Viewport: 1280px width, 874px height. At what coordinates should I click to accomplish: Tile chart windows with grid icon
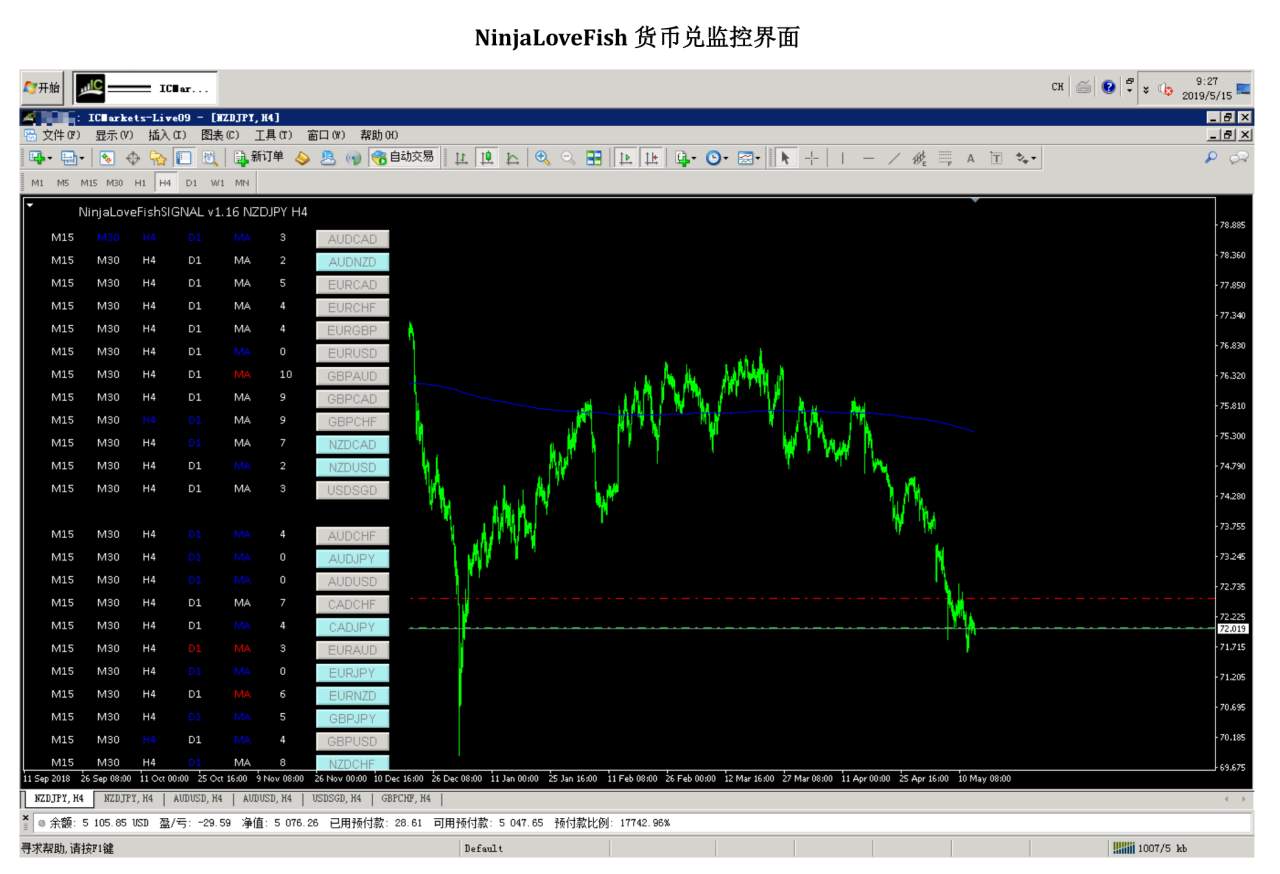pyautogui.click(x=594, y=158)
